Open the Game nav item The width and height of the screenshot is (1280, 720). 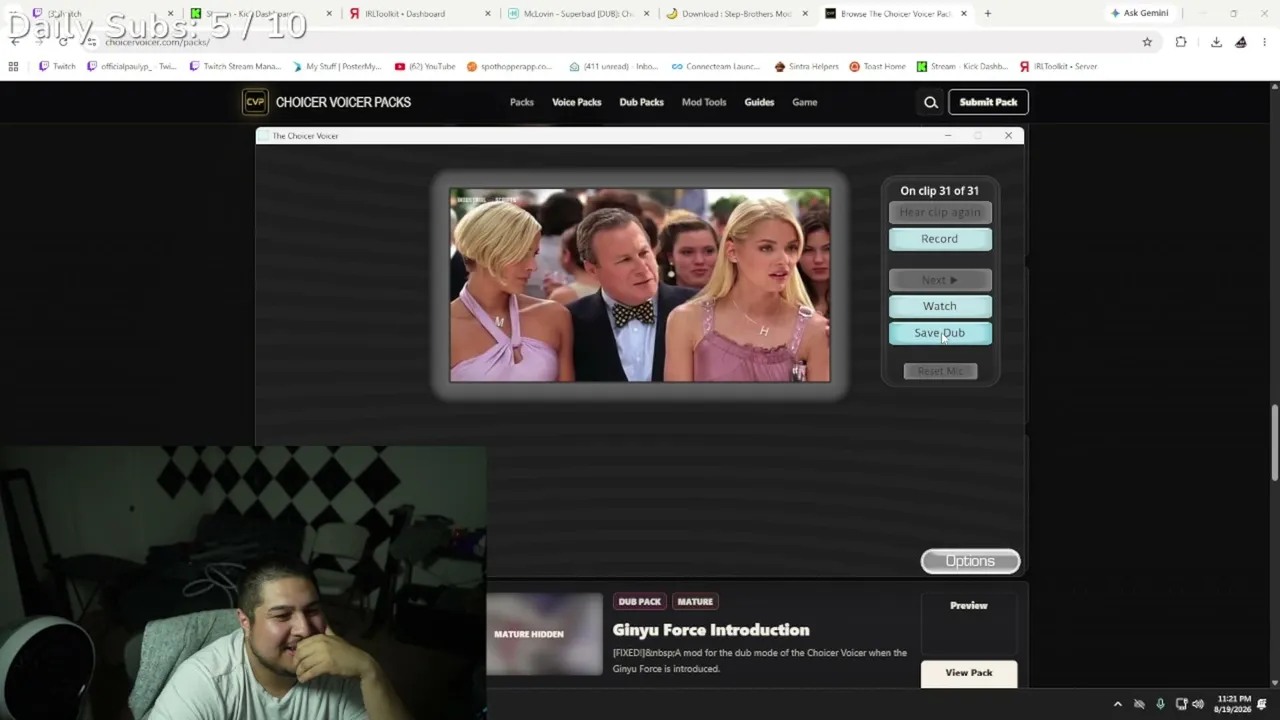tap(805, 102)
